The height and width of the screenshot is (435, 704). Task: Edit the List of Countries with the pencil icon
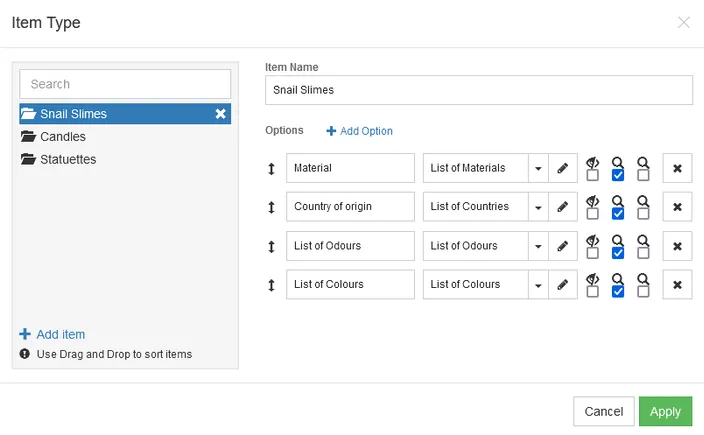pos(563,207)
